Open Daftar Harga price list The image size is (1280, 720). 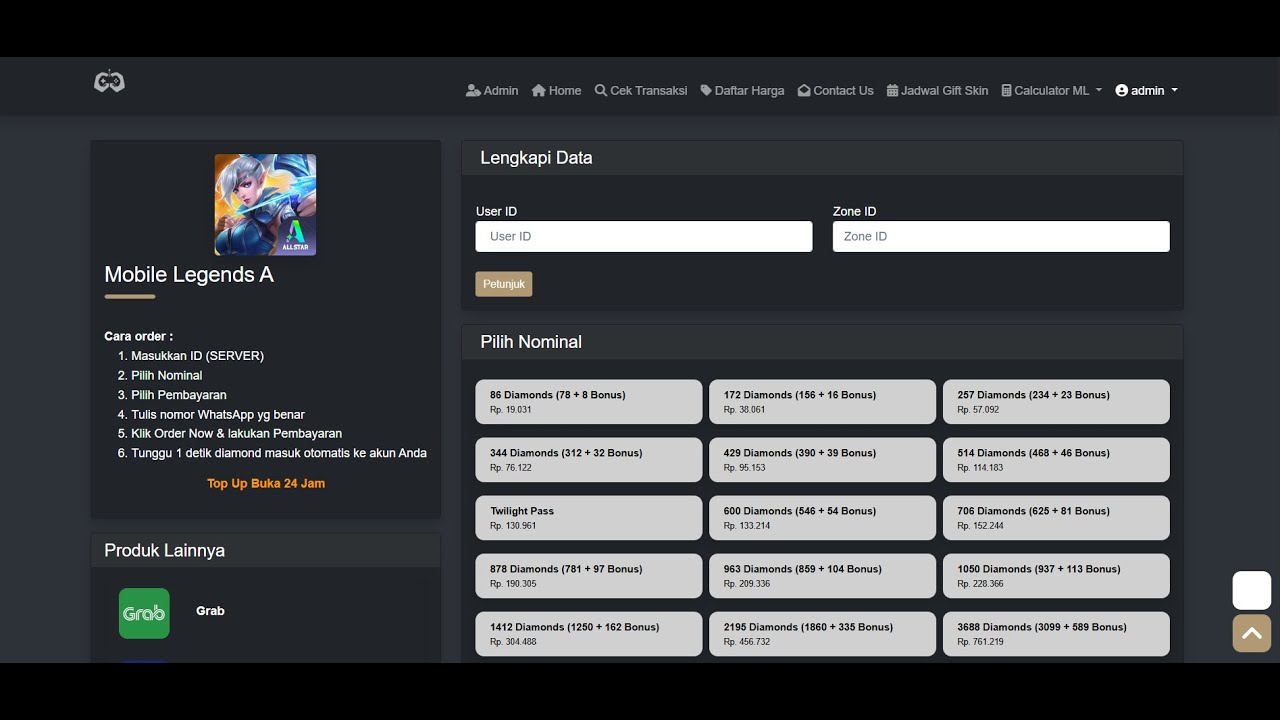point(742,90)
